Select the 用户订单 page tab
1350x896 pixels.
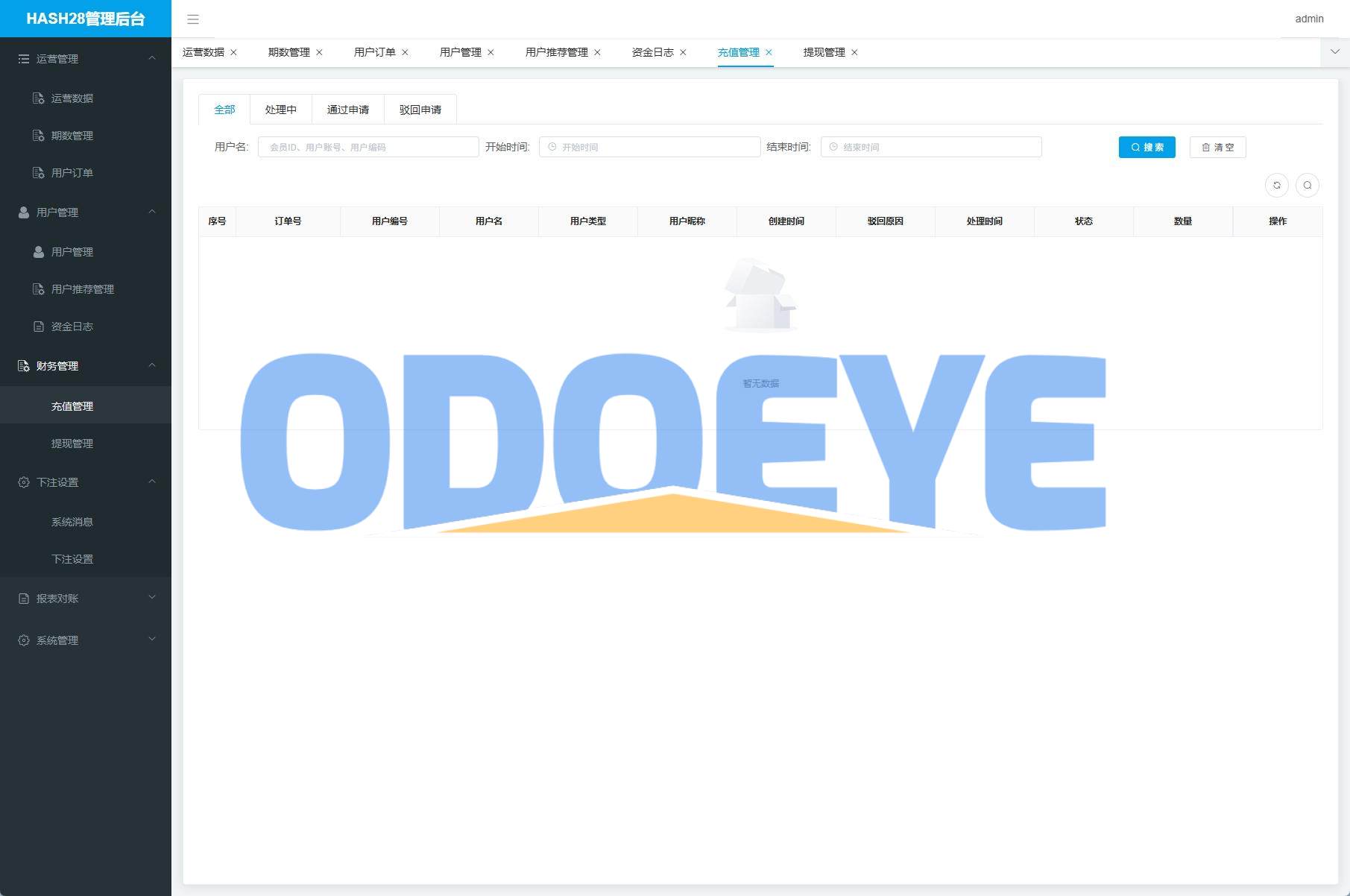pyautogui.click(x=374, y=52)
